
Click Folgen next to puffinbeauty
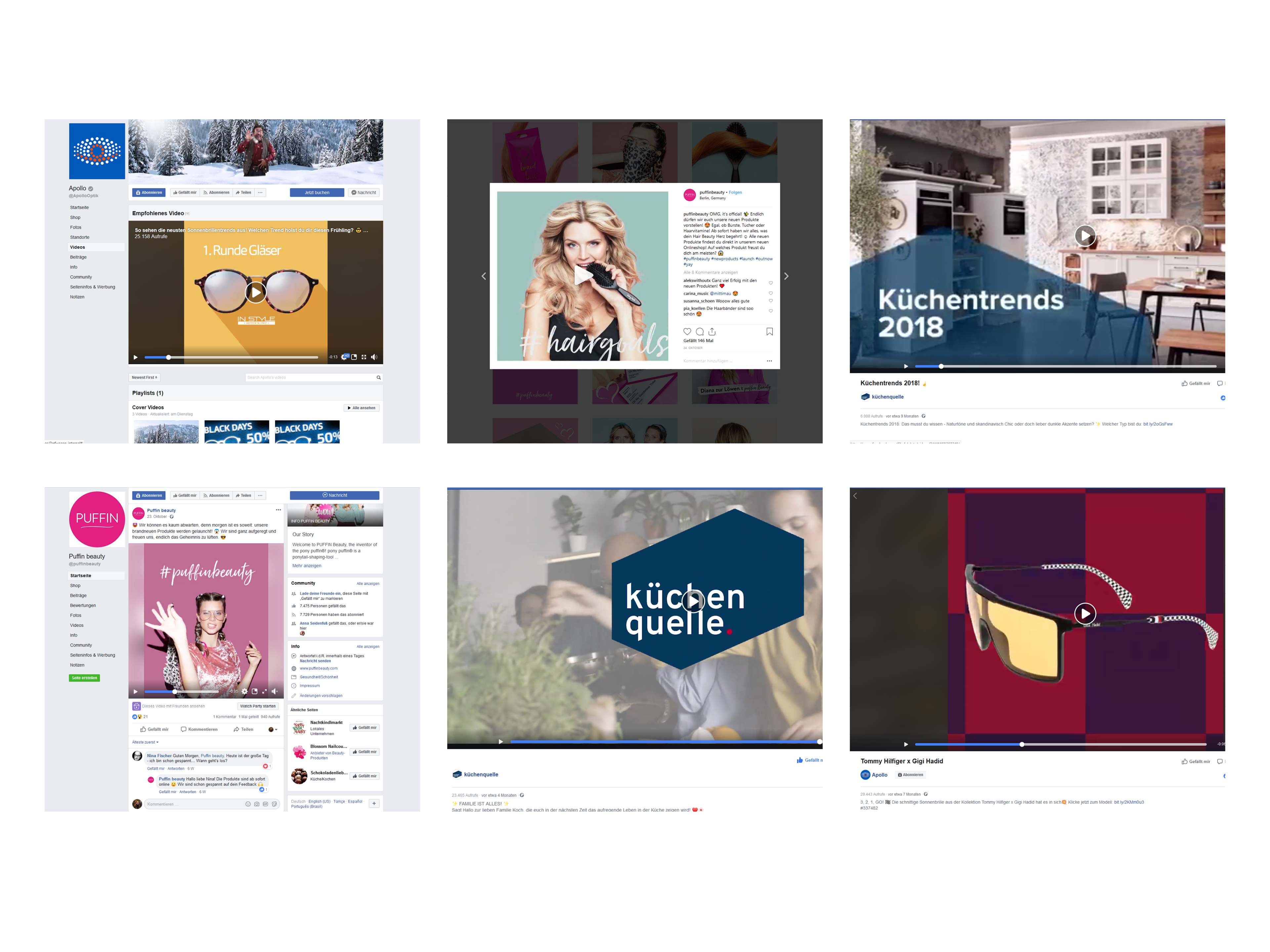click(736, 192)
